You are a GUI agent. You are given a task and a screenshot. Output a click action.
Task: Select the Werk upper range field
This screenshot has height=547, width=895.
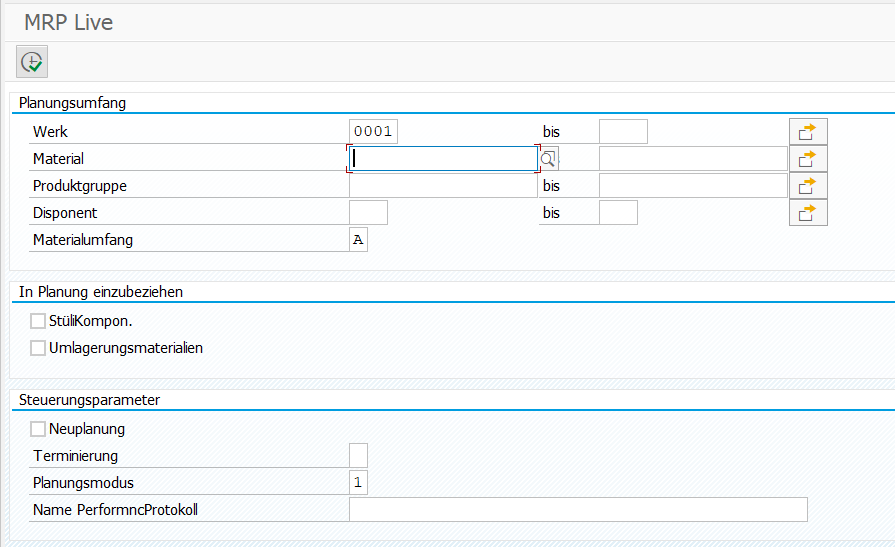[x=623, y=131]
